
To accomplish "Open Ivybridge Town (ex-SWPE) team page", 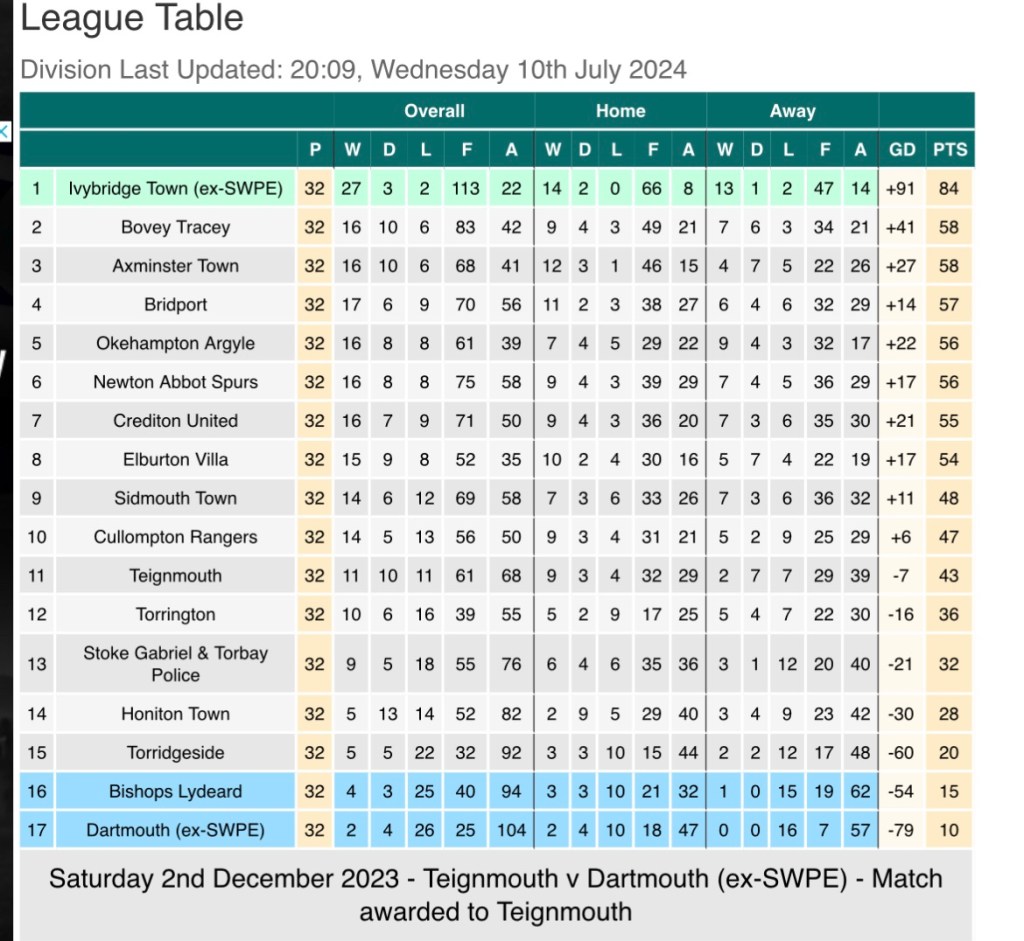I will click(x=175, y=188).
